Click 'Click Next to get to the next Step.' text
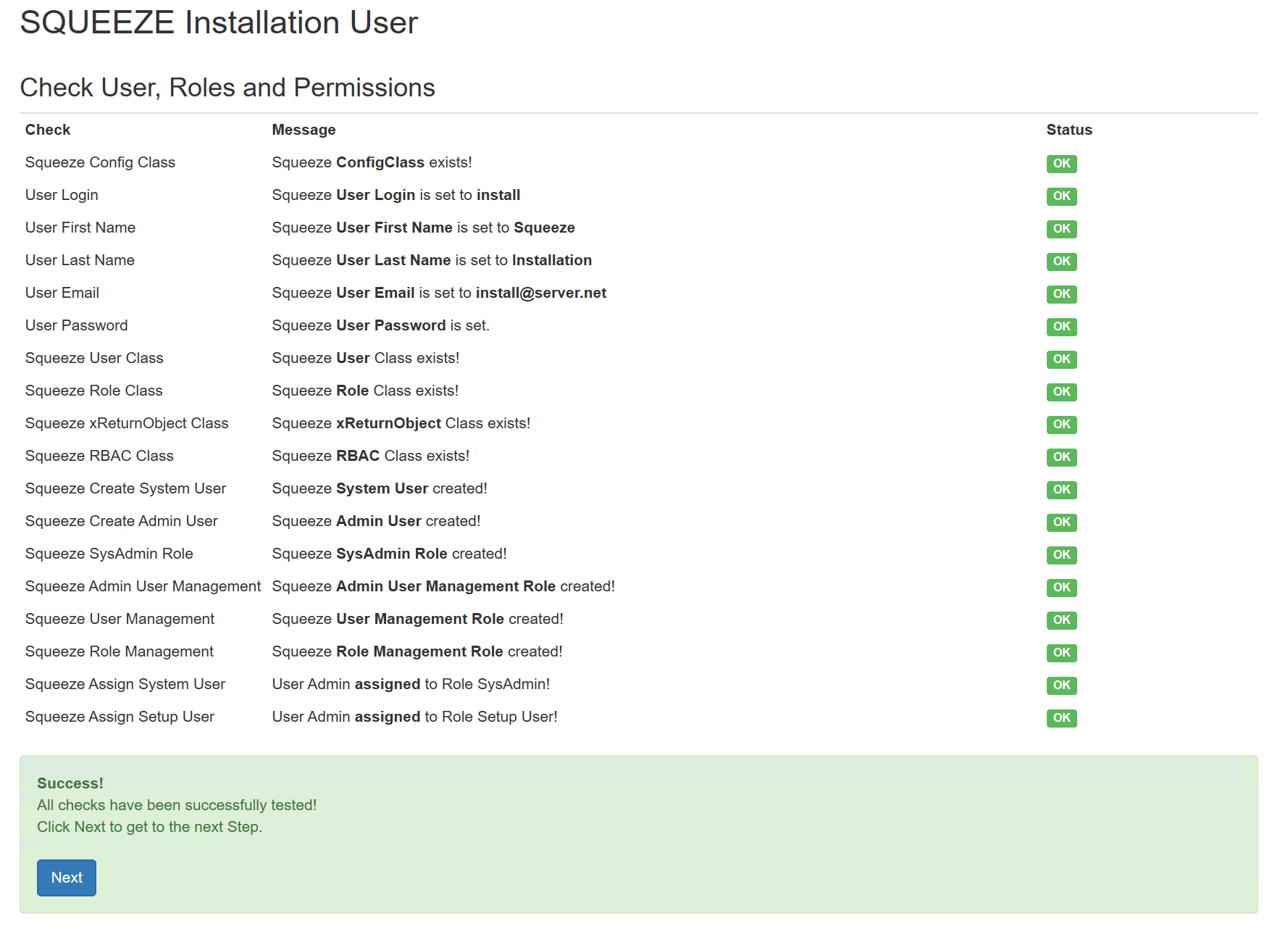1288x929 pixels. click(149, 827)
